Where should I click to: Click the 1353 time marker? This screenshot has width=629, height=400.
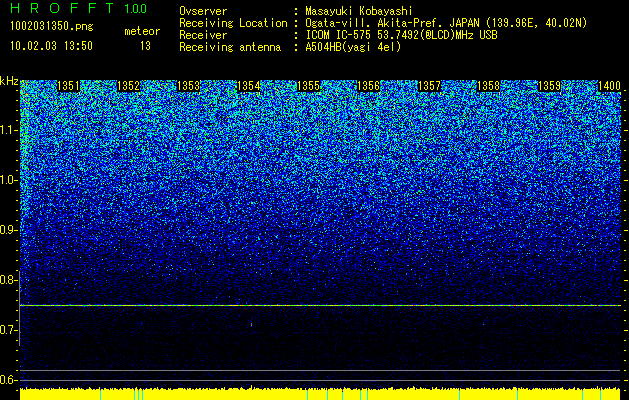(189, 86)
